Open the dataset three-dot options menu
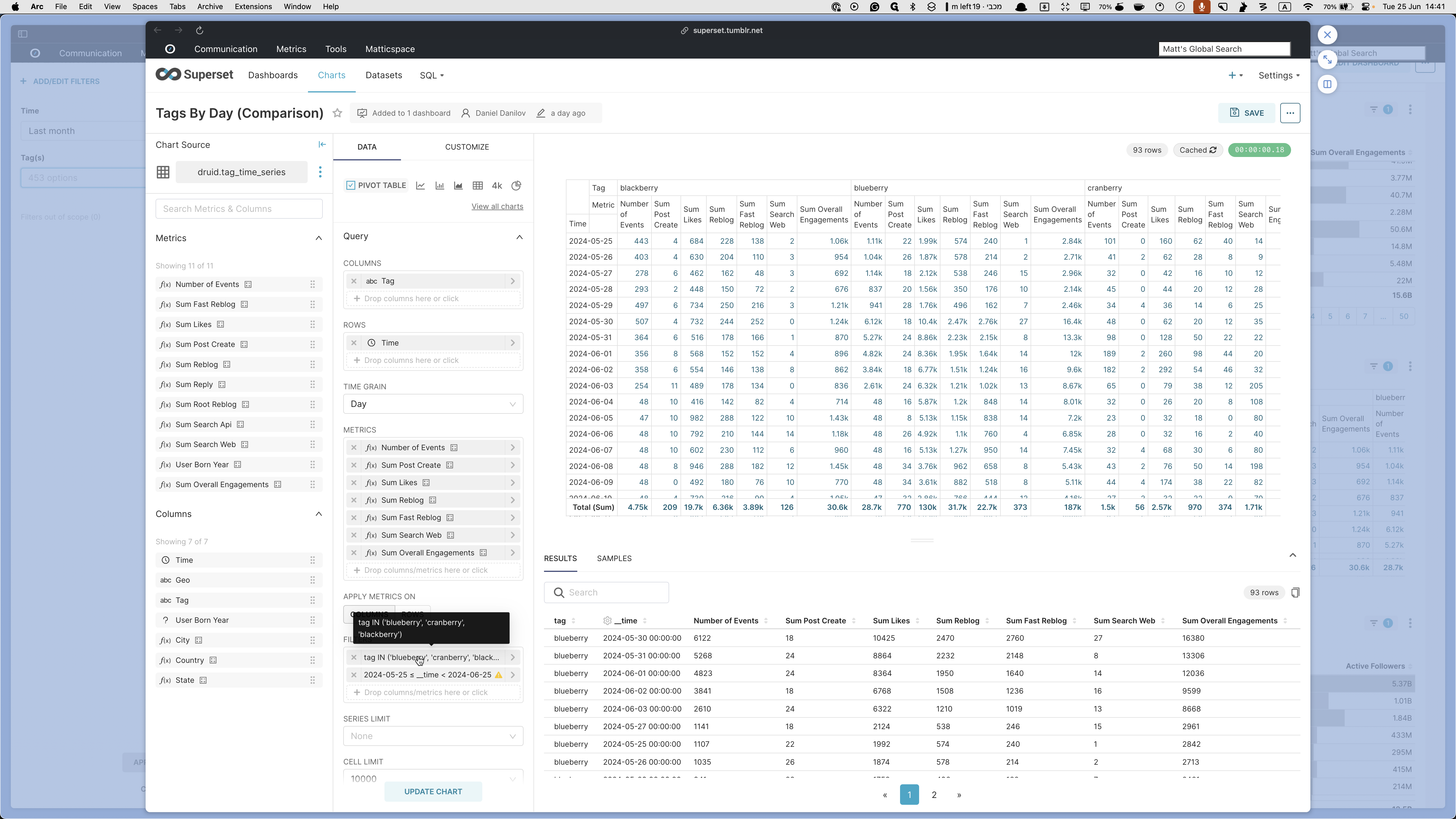The image size is (1456, 819). tap(320, 172)
